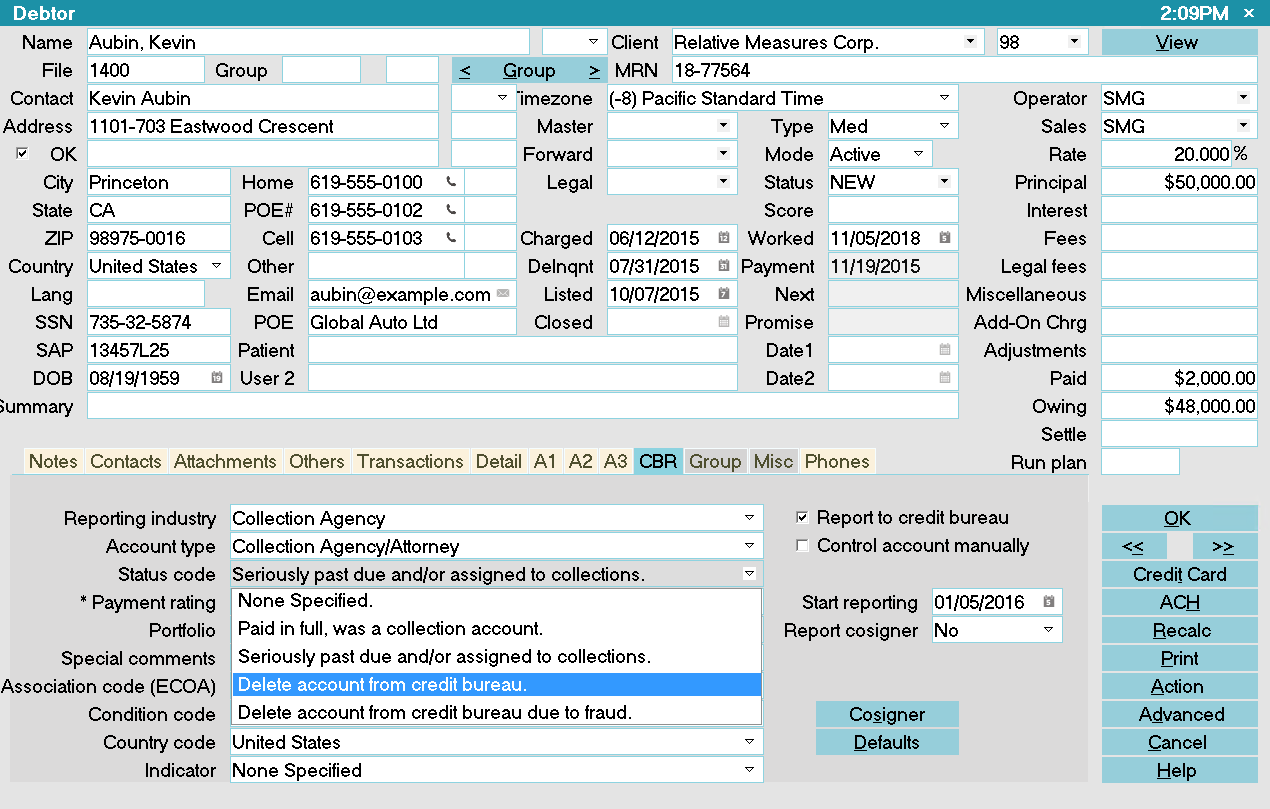Open the Transactions tab

(411, 461)
